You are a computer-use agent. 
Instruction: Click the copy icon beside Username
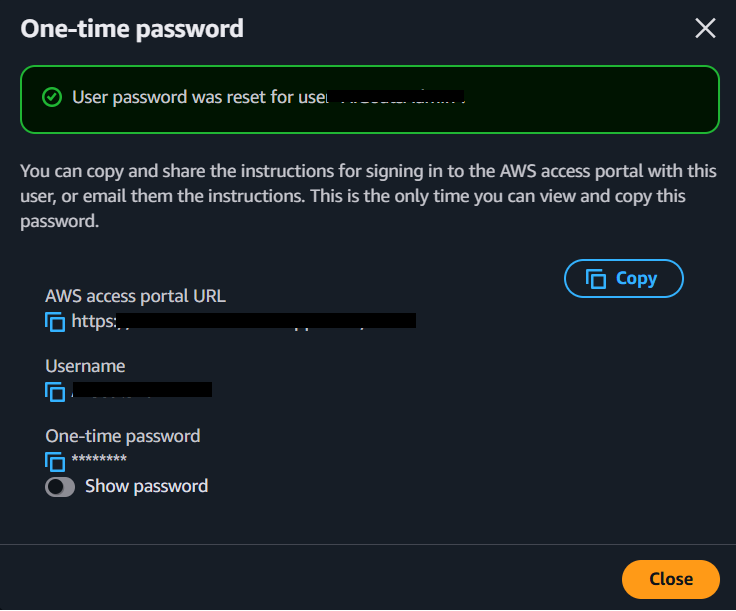(55, 391)
